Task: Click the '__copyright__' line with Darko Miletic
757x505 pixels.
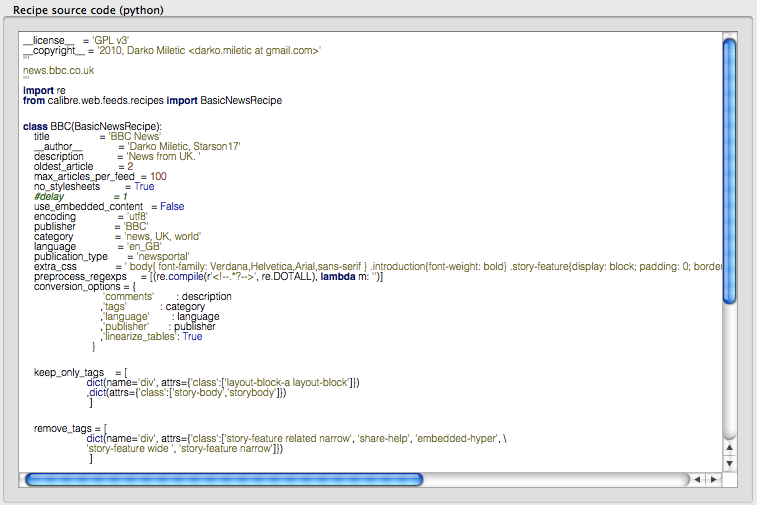Action: (172, 51)
